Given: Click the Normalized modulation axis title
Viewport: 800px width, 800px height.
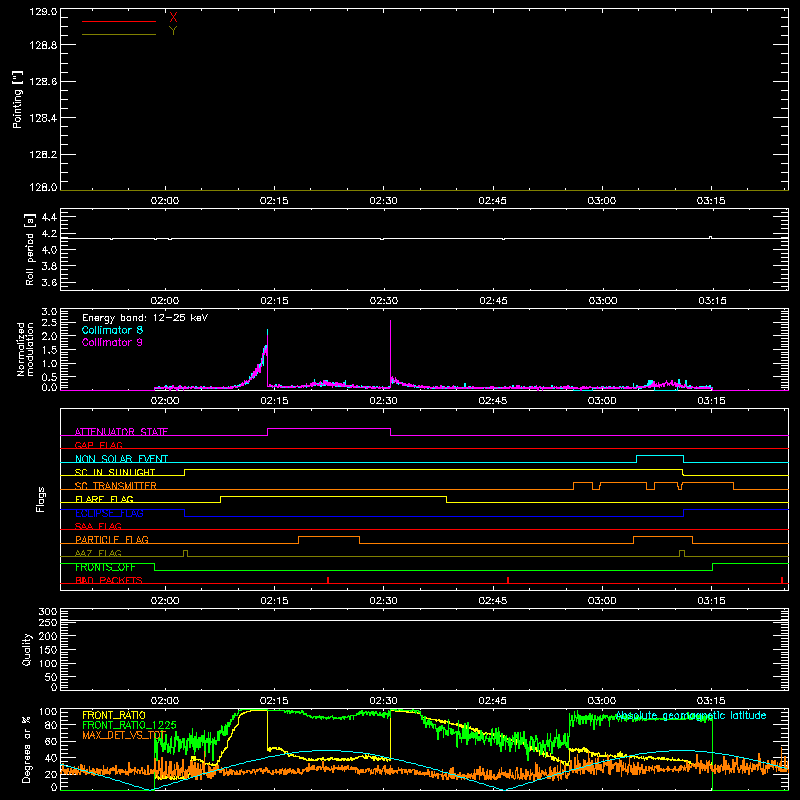Looking at the screenshot, I should [25, 349].
